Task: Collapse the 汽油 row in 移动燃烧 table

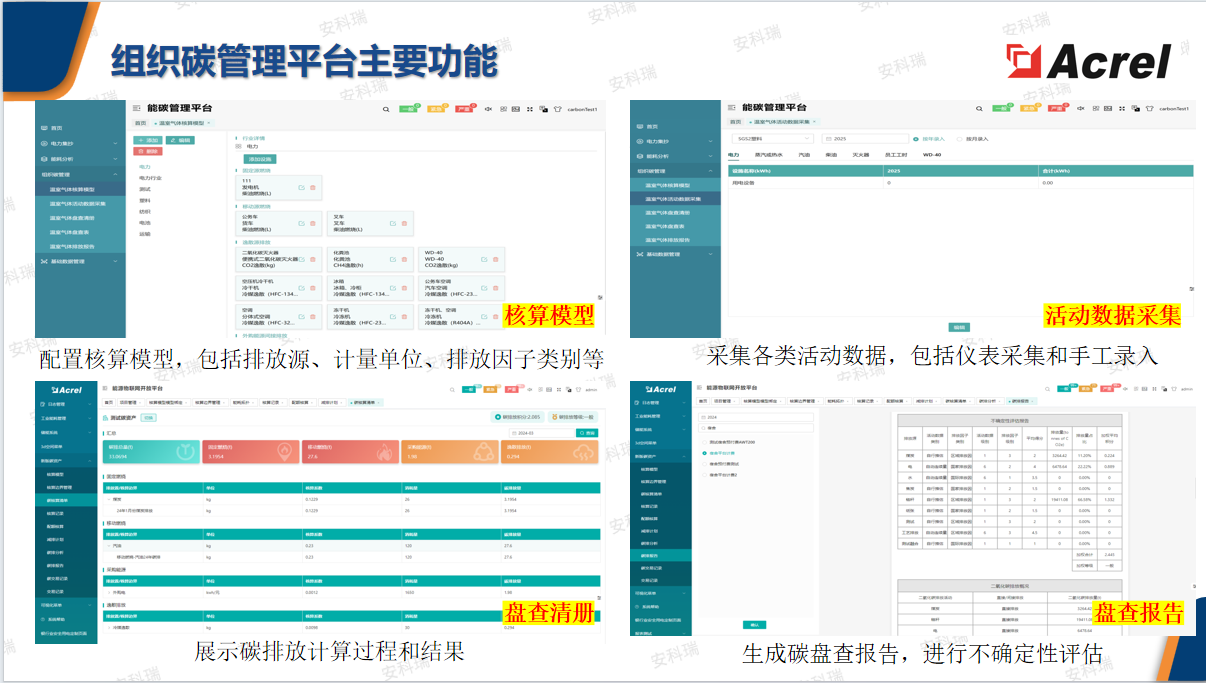Action: [108, 546]
